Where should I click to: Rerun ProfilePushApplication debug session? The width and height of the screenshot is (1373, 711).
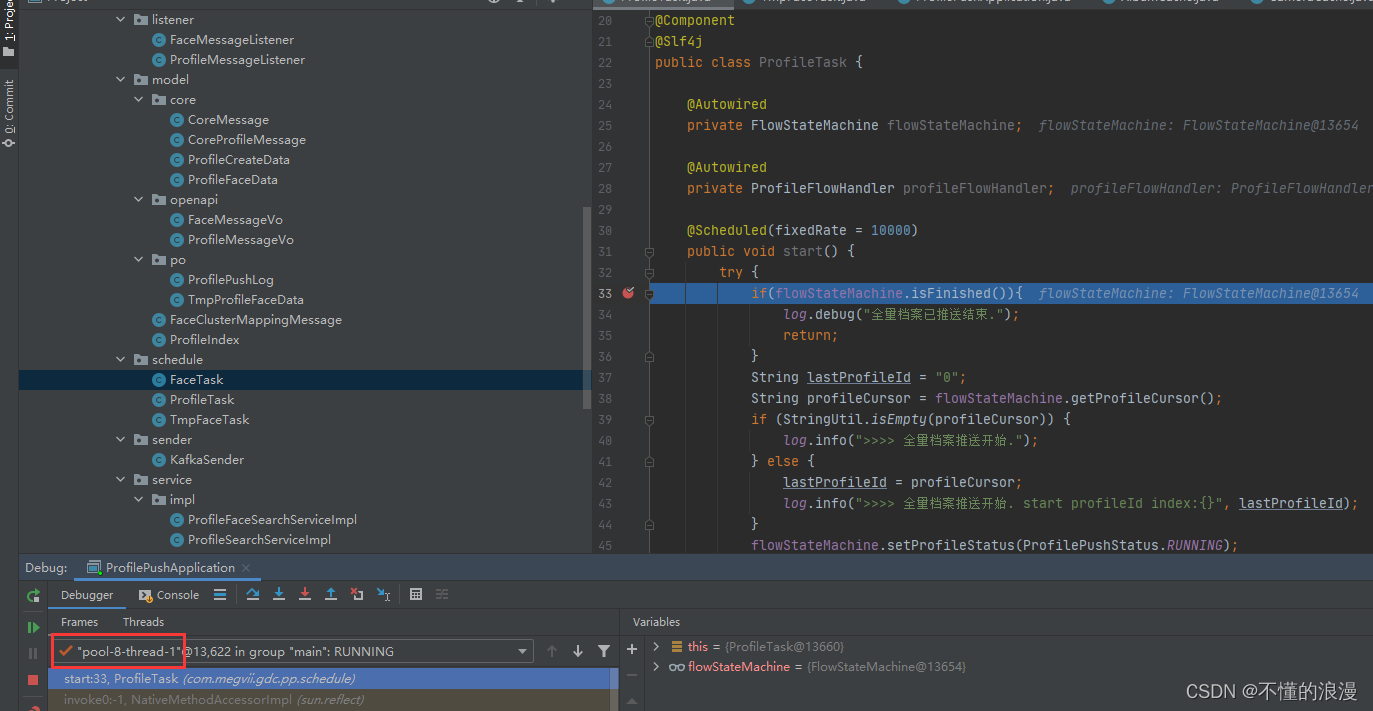[33, 595]
